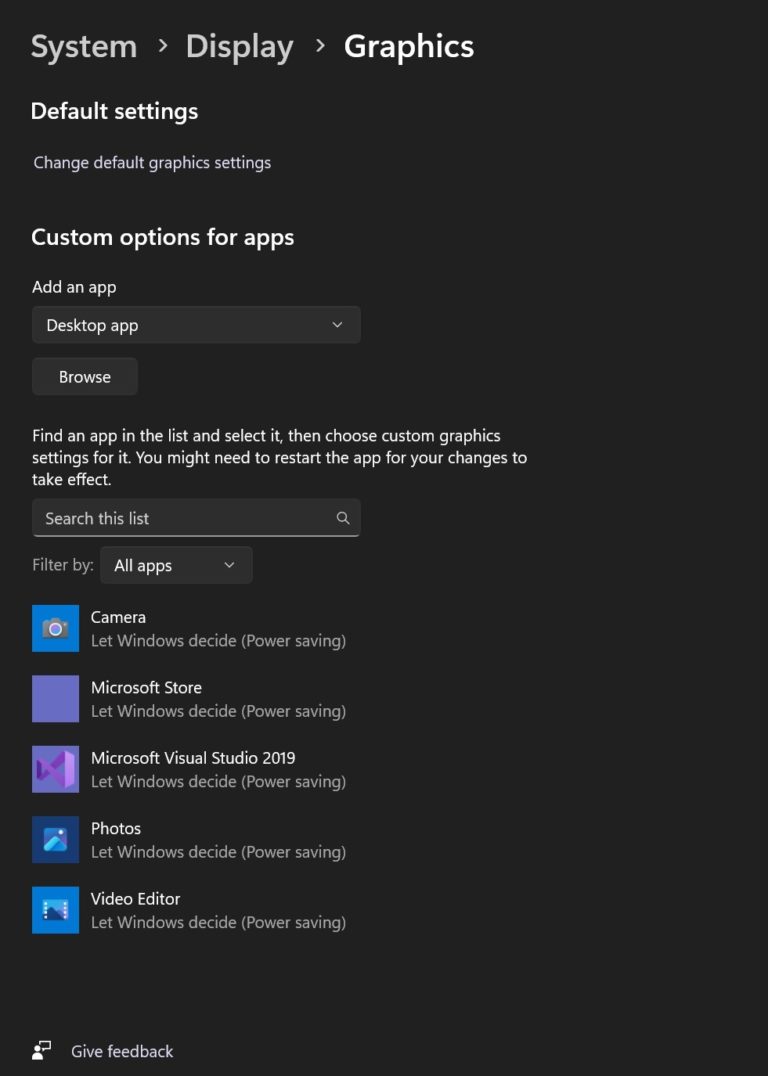Go to Display via the breadcrumb
The height and width of the screenshot is (1076, 768).
point(239,46)
